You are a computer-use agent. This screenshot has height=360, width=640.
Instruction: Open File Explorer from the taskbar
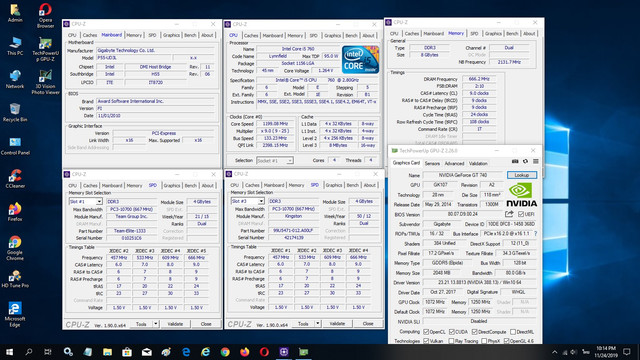tap(107, 351)
